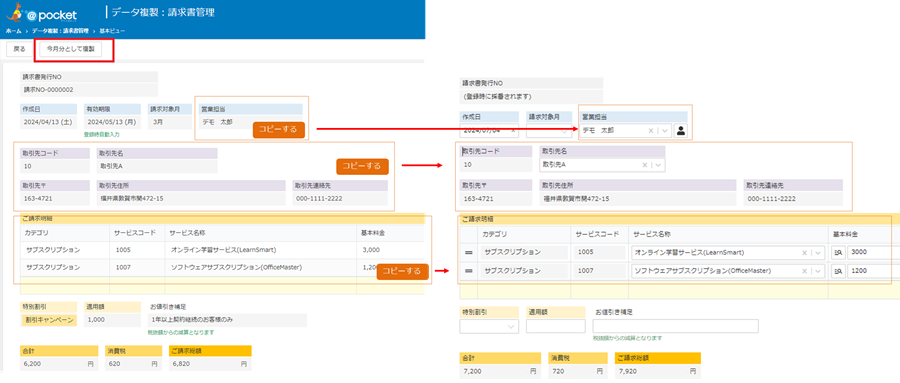Click the row handle for service code 1005

click(x=468, y=252)
